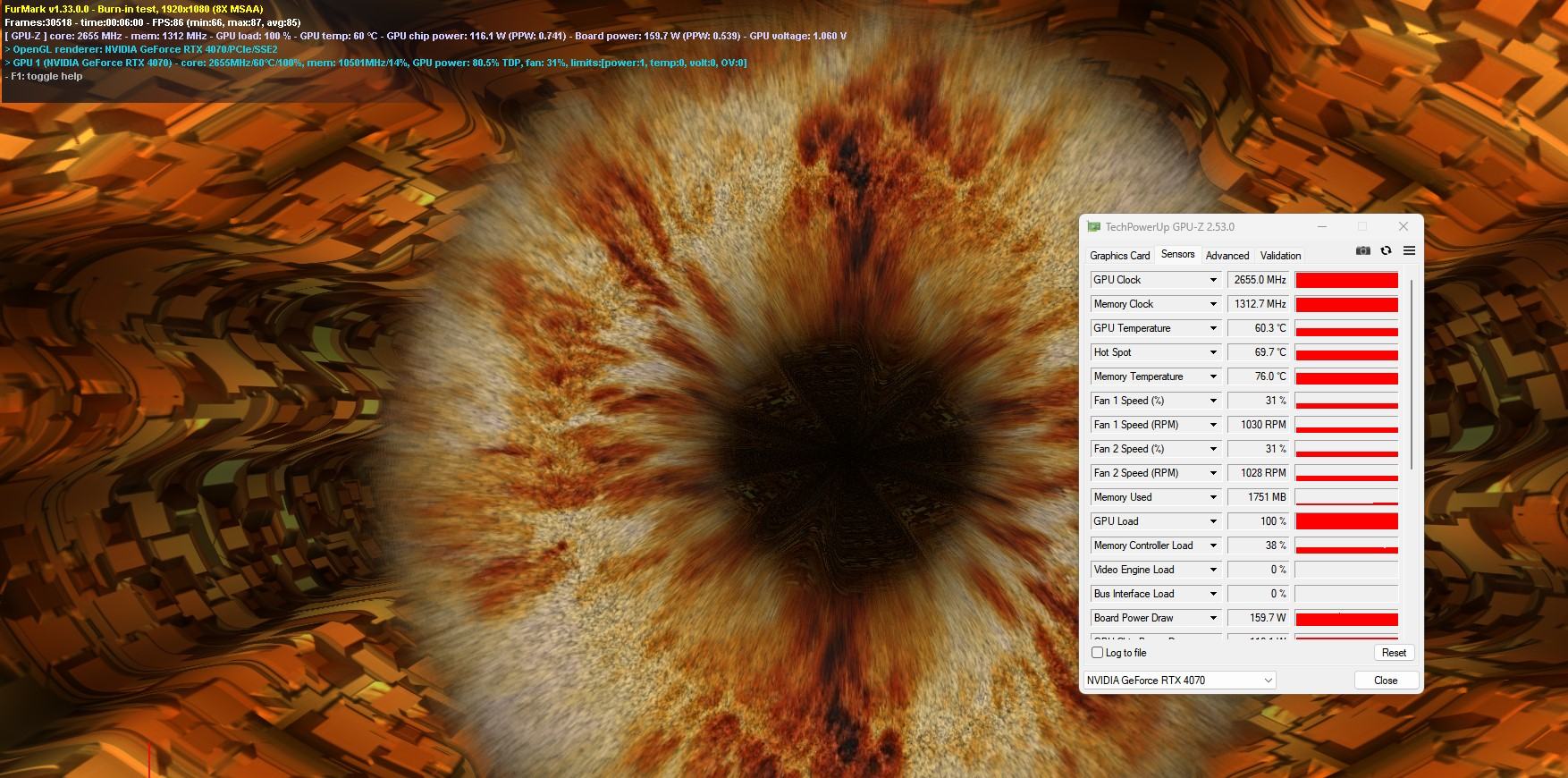Open the GPU-Z hamburger menu

pyautogui.click(x=1409, y=251)
